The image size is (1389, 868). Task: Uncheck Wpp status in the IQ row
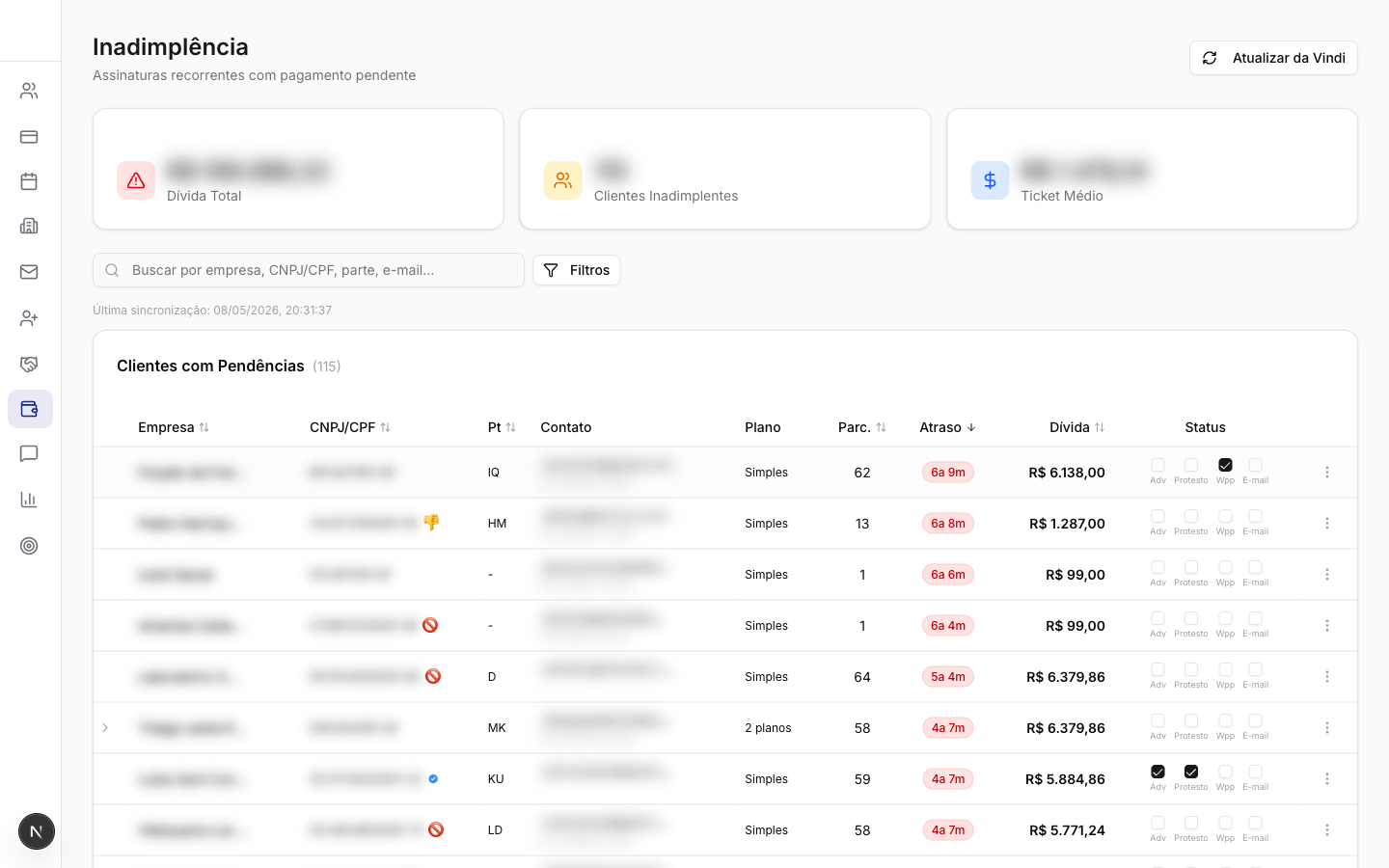(x=1225, y=466)
